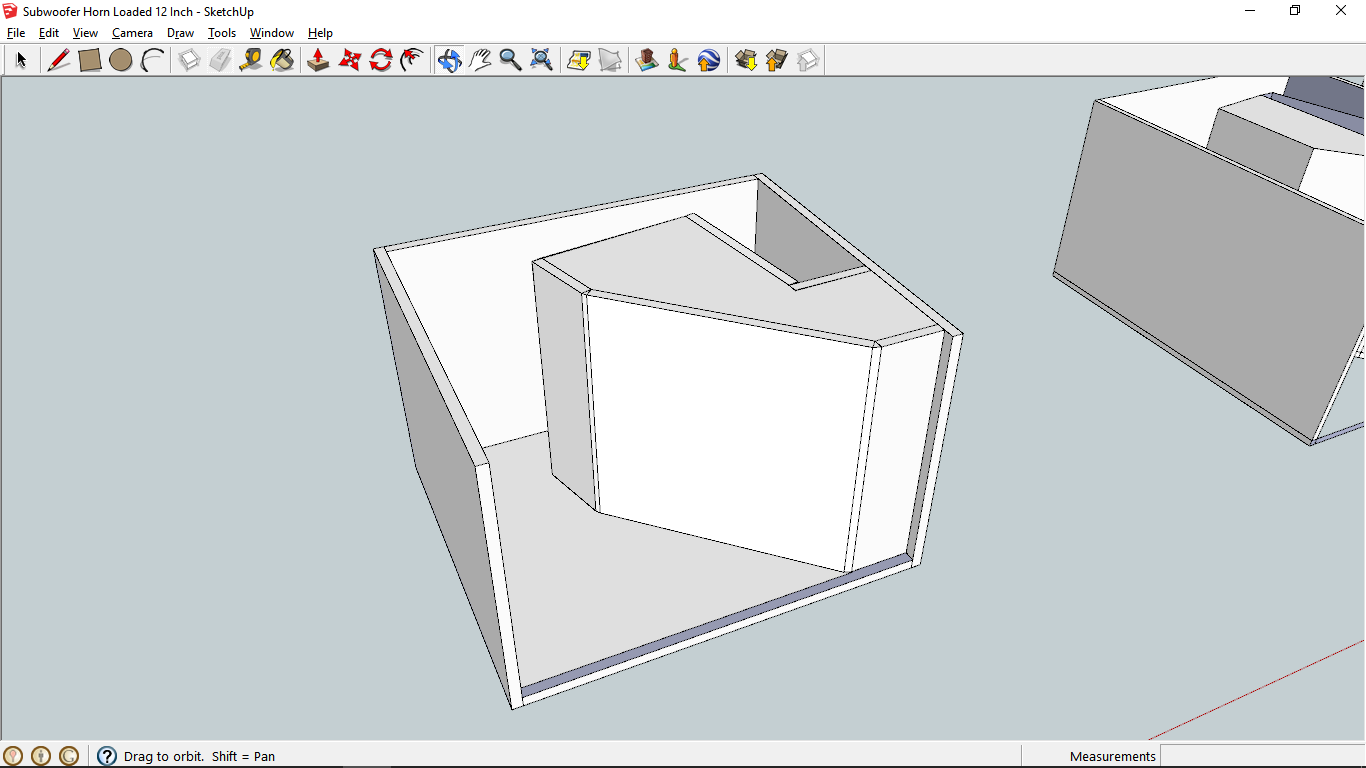
Task: Choose the Zoom magnifier tool
Action: [511, 60]
